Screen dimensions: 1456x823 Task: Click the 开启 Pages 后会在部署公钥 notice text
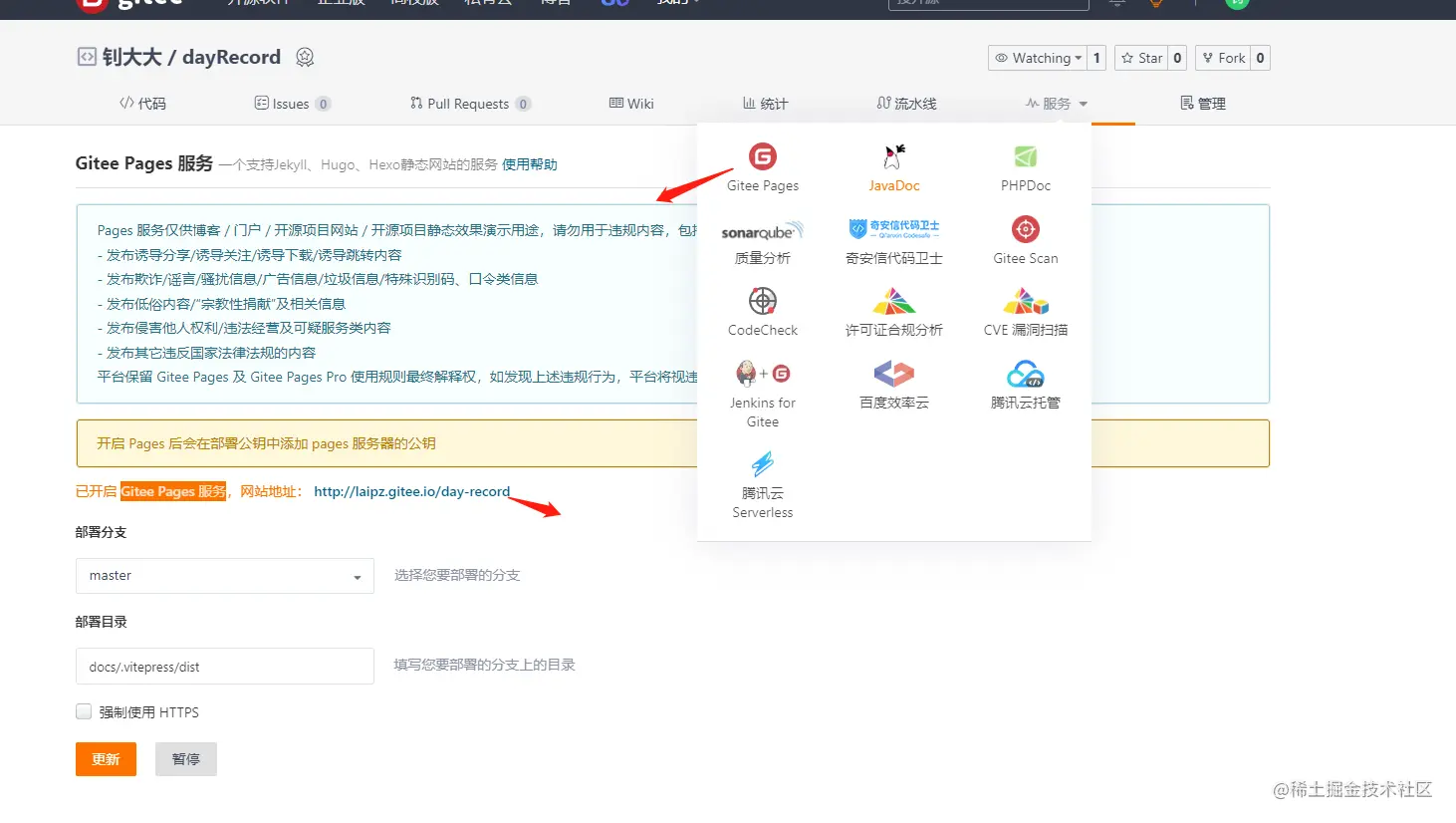[x=266, y=443]
